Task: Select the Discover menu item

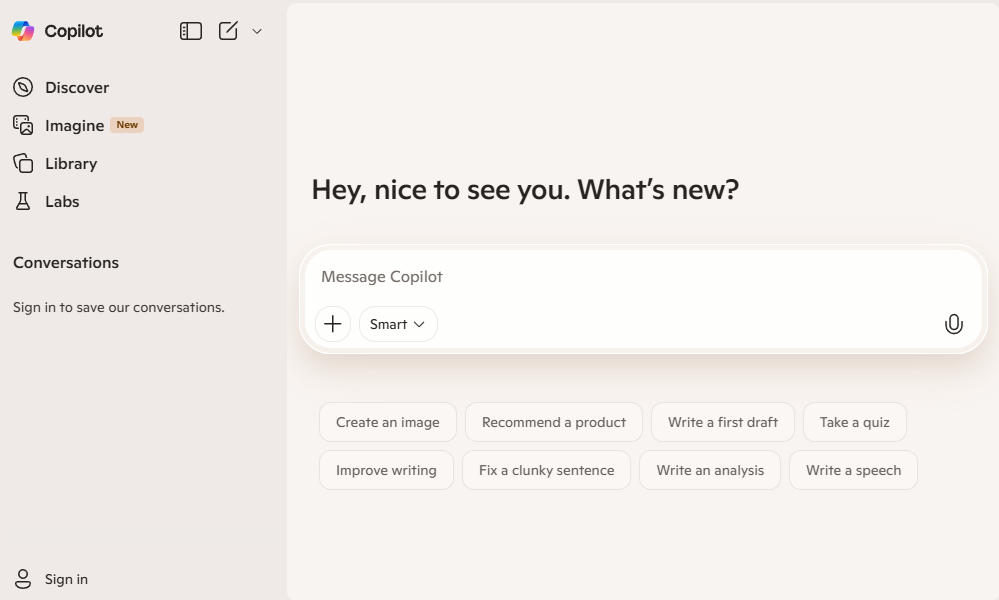Action: pos(77,87)
